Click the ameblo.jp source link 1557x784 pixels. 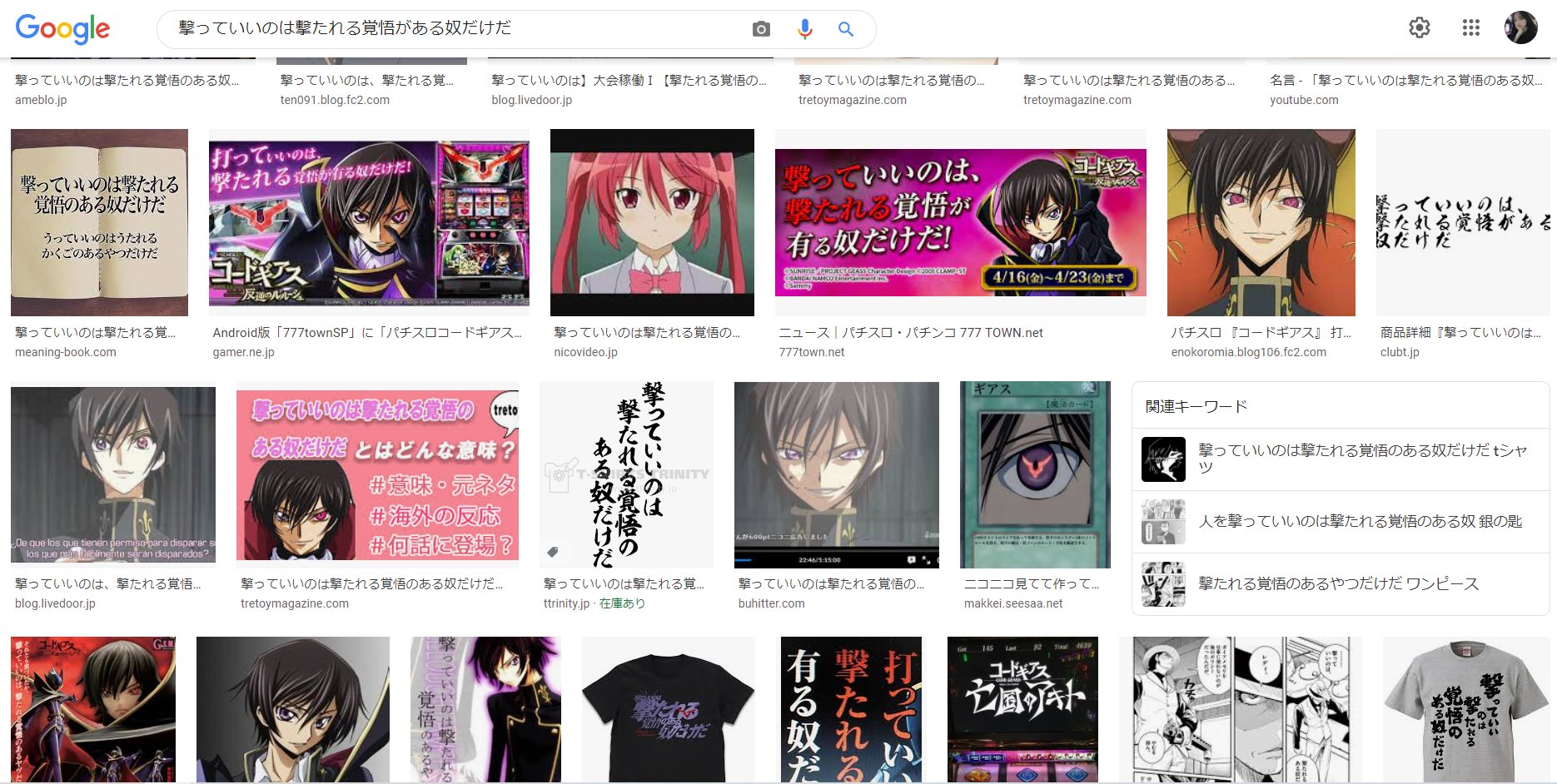41,100
